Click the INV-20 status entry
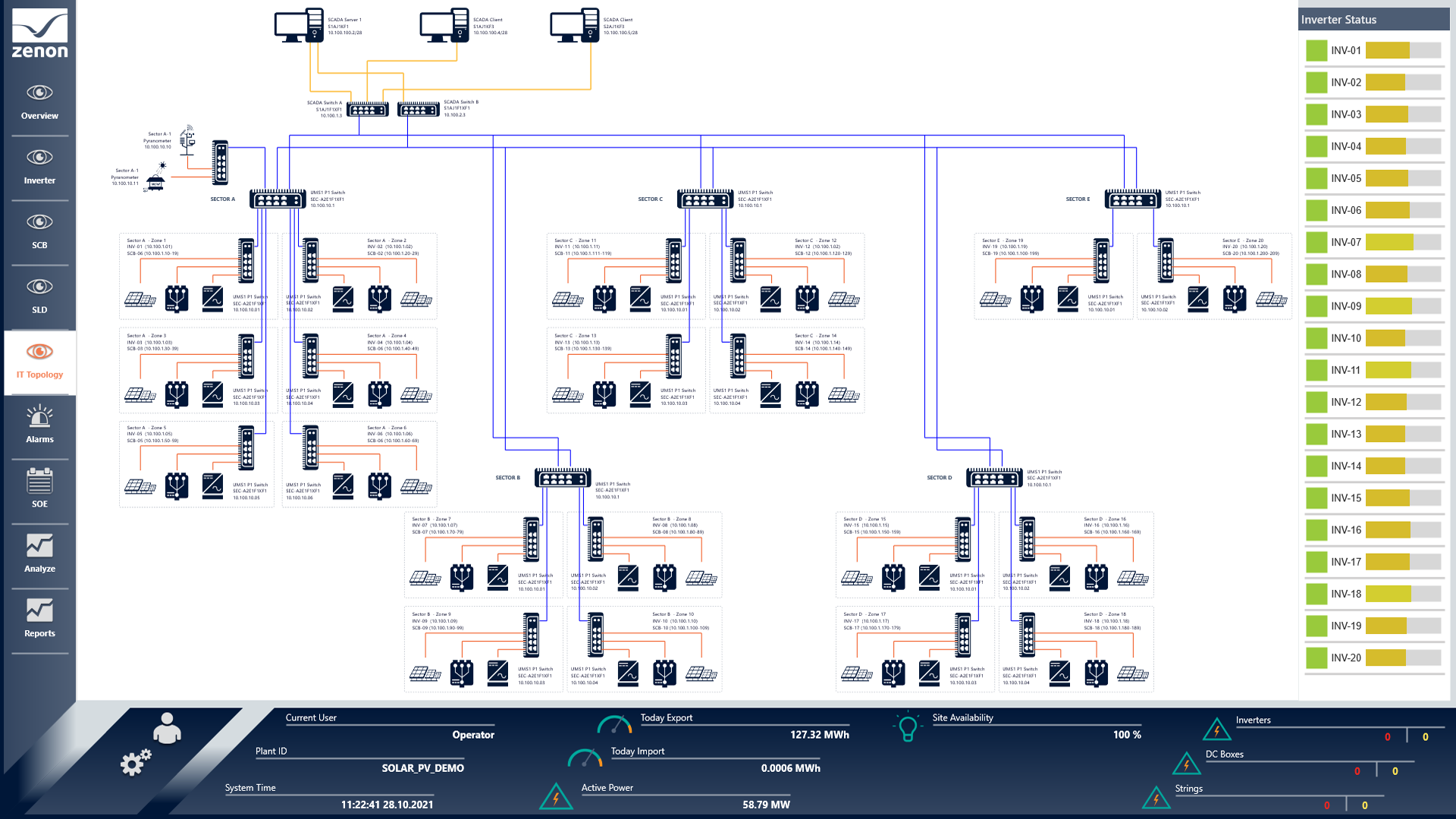The image size is (1456, 819). (x=1346, y=658)
